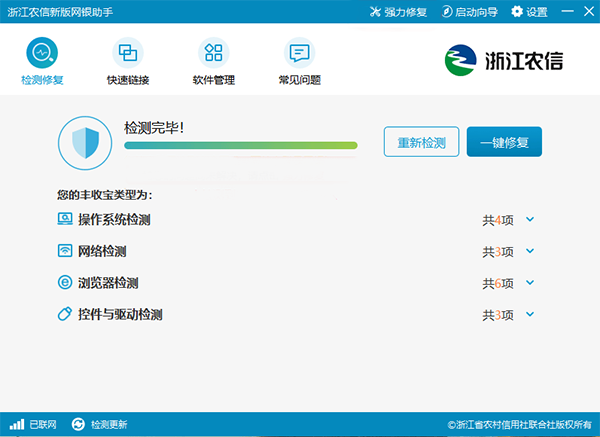Click the 已联网 signal bars icon

[16, 424]
